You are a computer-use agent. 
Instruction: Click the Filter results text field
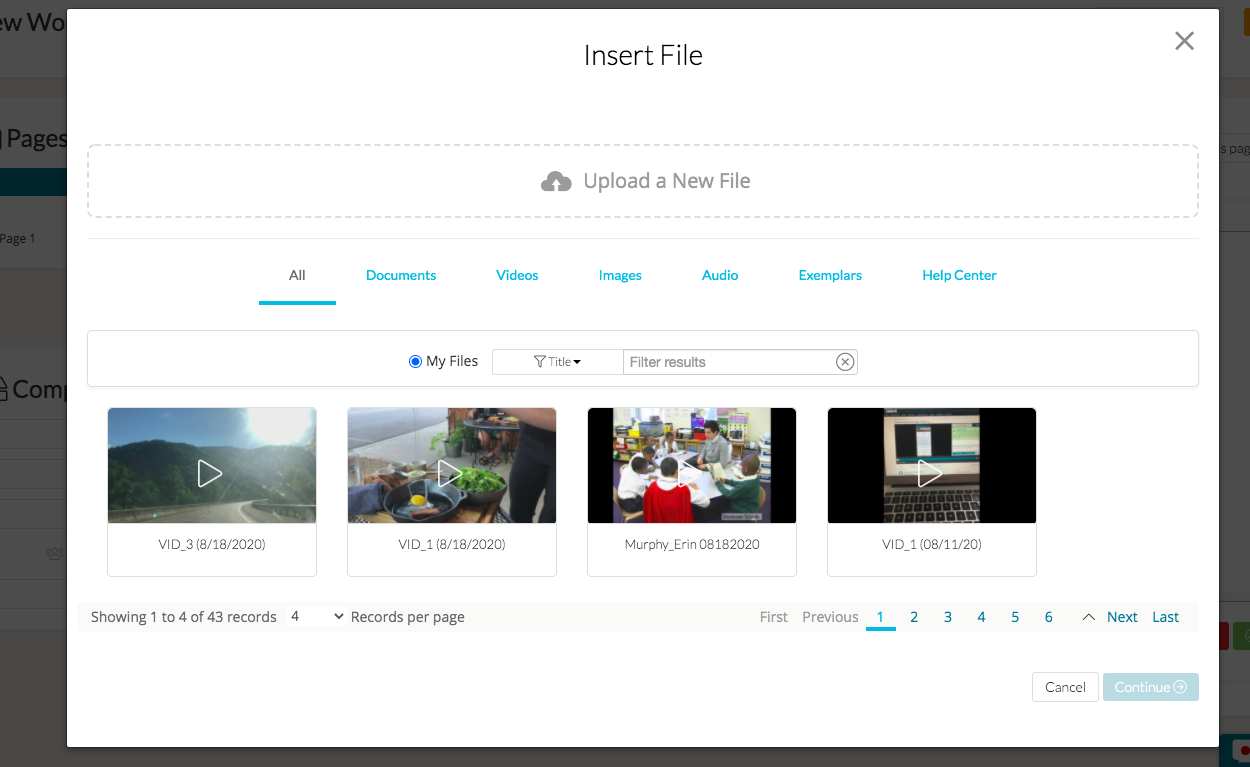tap(728, 362)
